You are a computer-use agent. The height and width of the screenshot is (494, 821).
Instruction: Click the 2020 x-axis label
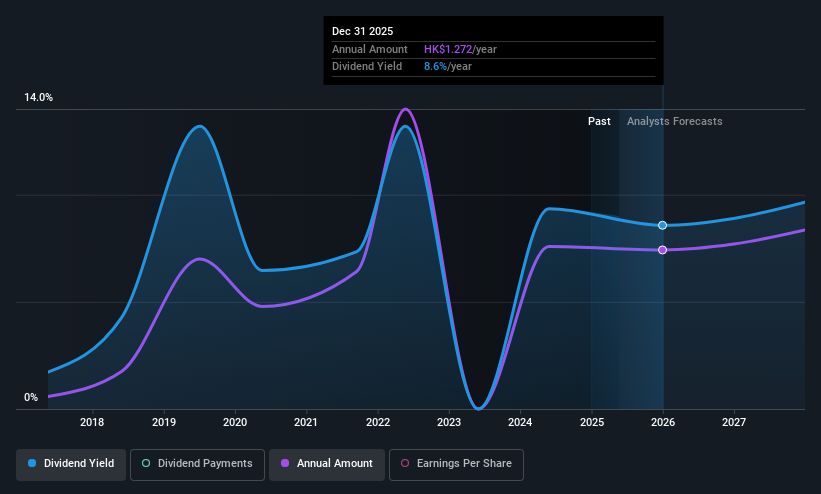(235, 422)
